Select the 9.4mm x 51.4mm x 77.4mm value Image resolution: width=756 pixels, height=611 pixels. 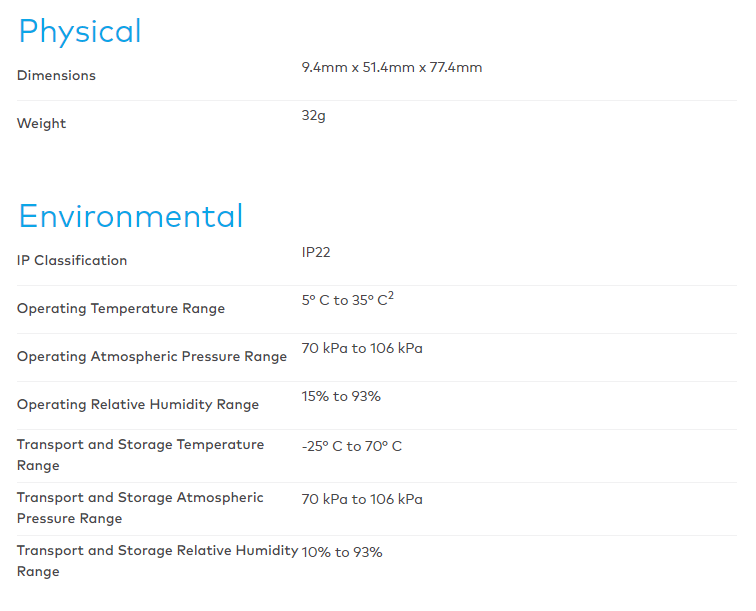[392, 68]
